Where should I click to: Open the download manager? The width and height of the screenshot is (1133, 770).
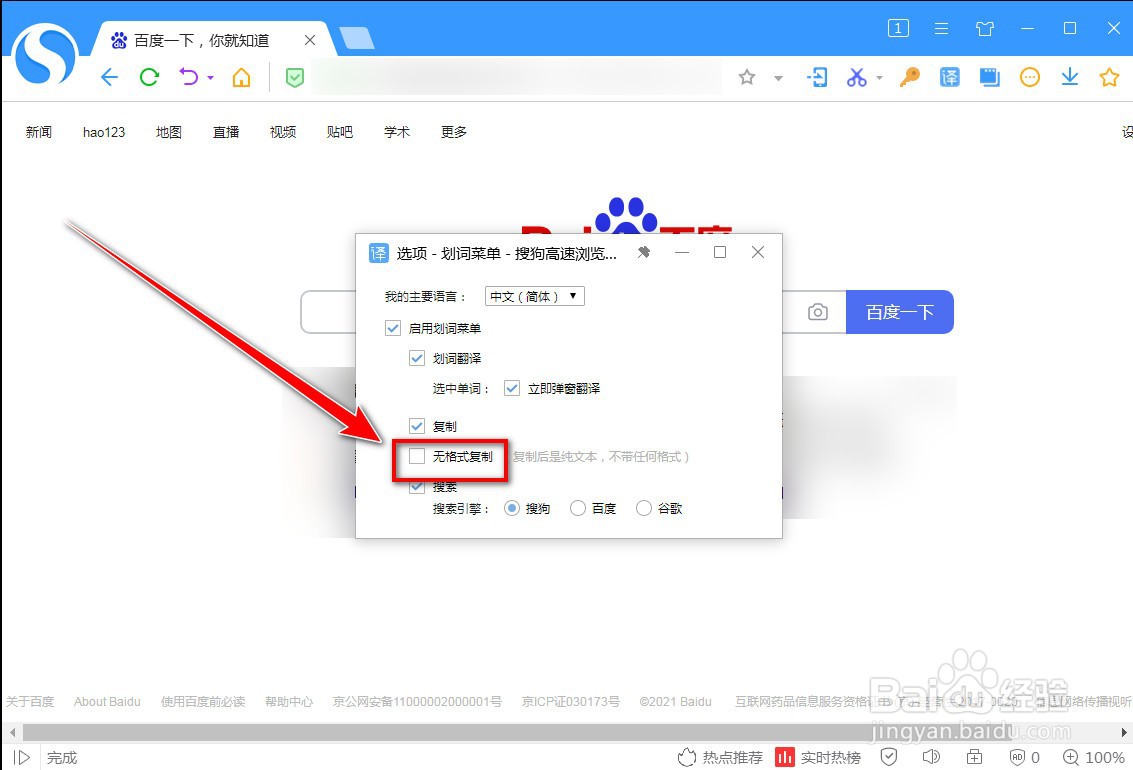(x=1069, y=77)
